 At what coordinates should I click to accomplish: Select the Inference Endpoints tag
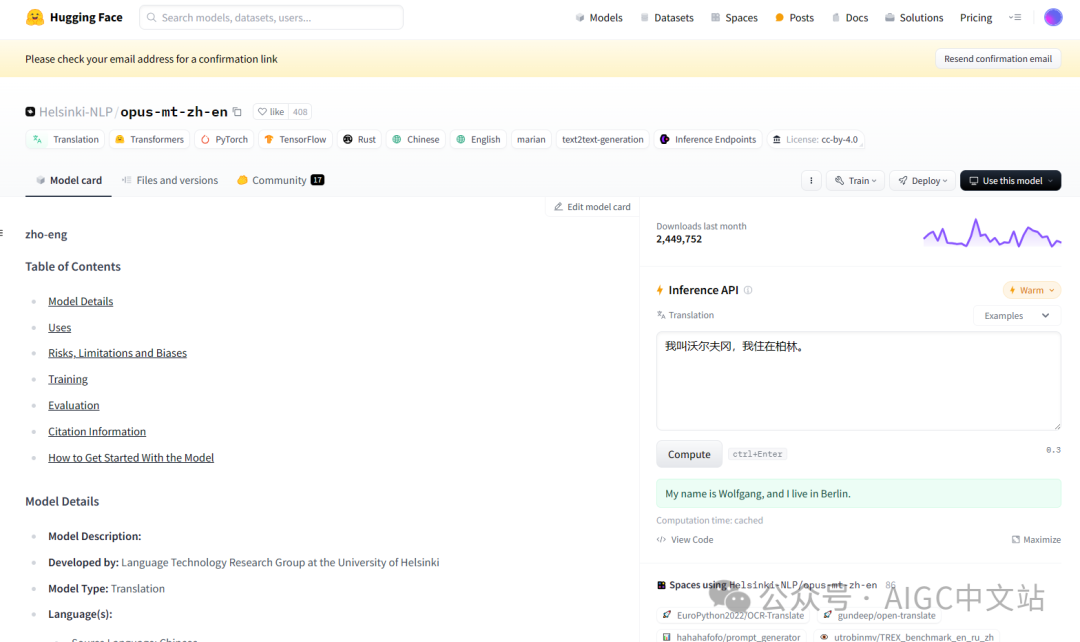(x=708, y=139)
